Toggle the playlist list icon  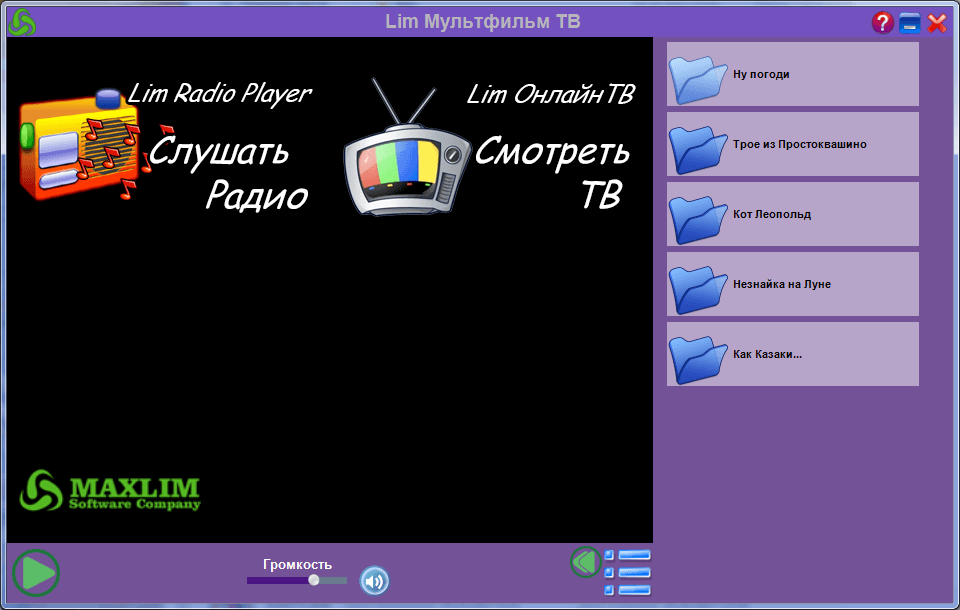pyautogui.click(x=627, y=573)
